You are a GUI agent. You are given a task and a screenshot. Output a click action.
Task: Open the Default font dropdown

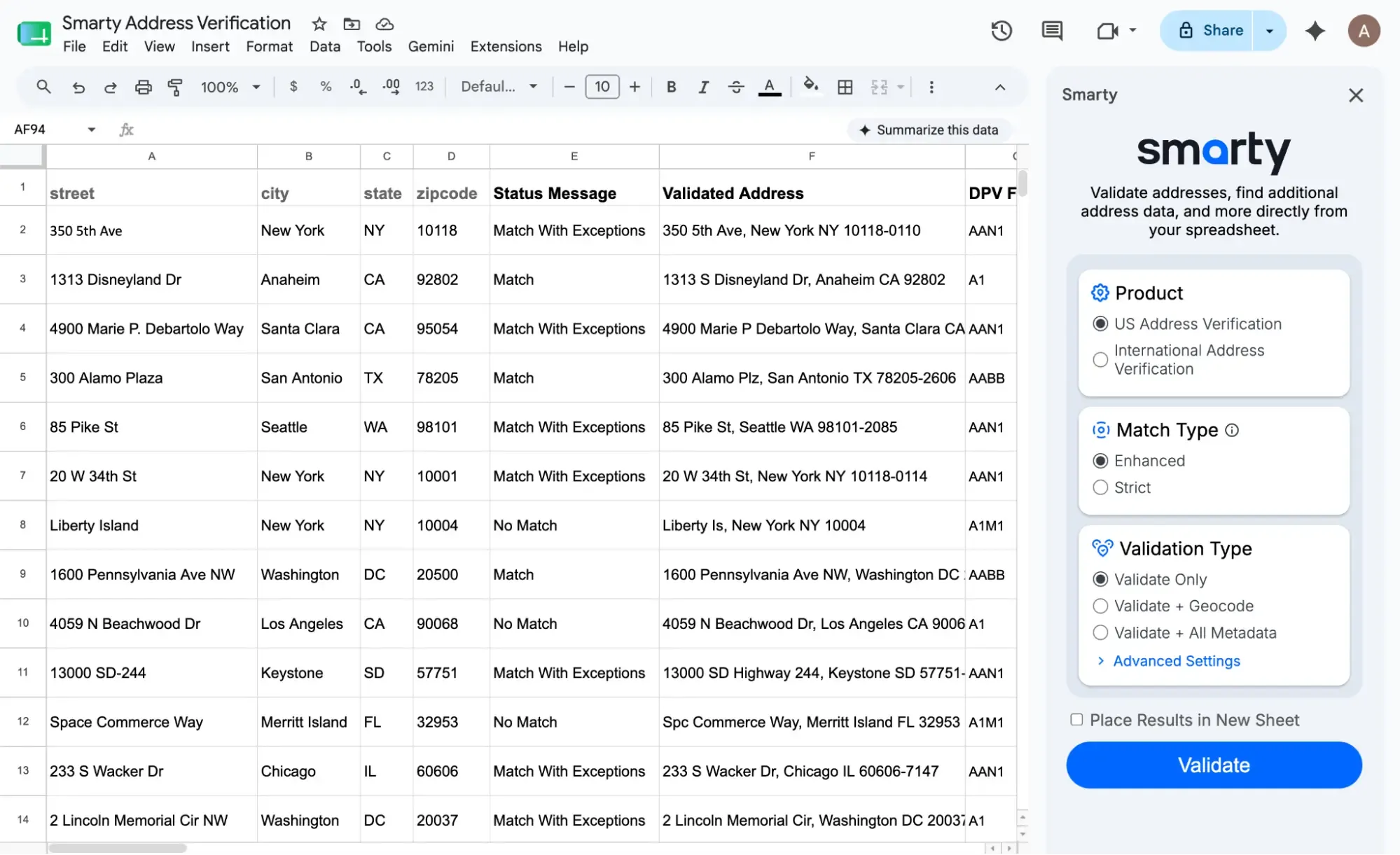pyautogui.click(x=499, y=87)
